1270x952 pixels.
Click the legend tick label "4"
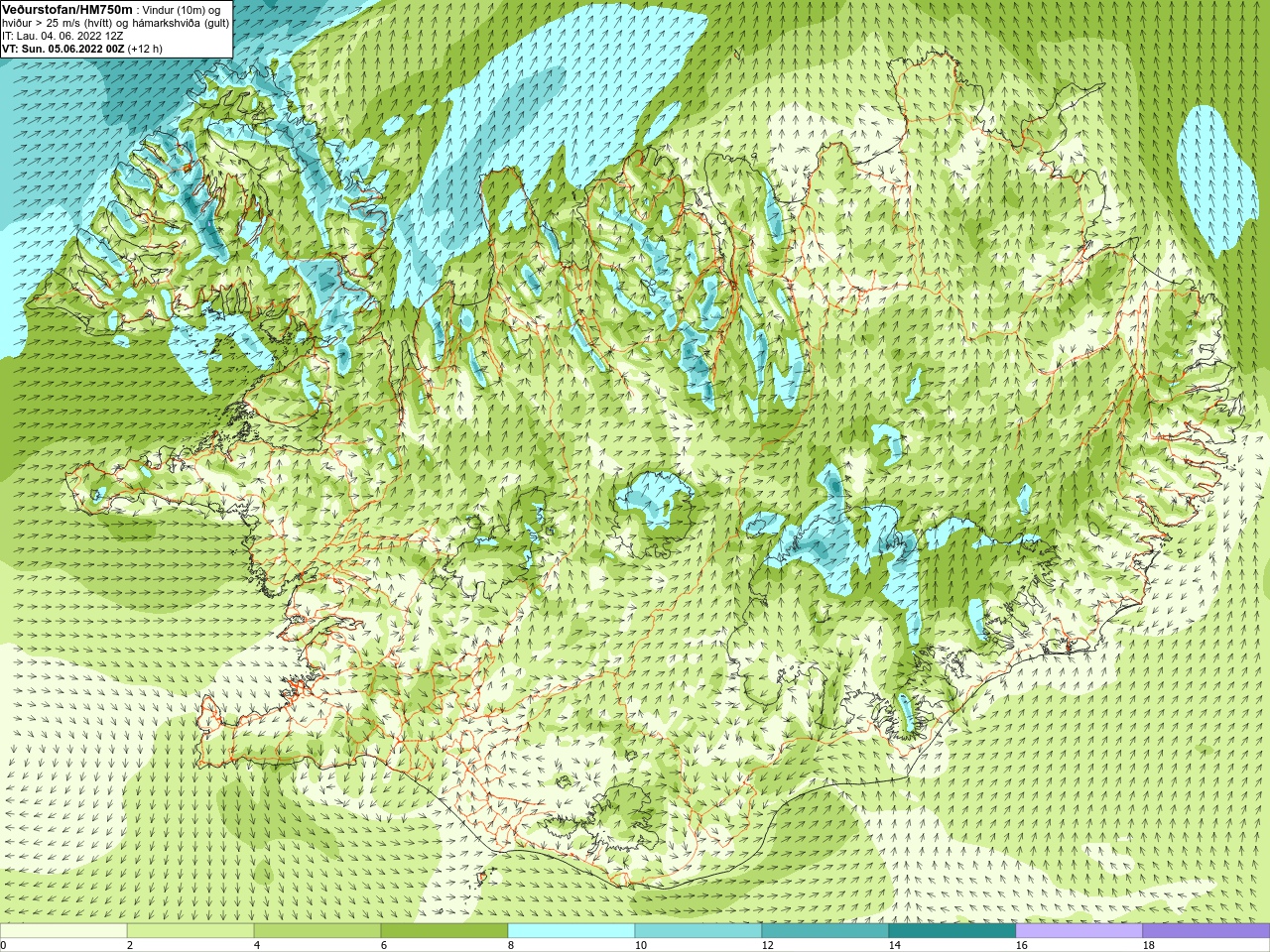coord(257,945)
